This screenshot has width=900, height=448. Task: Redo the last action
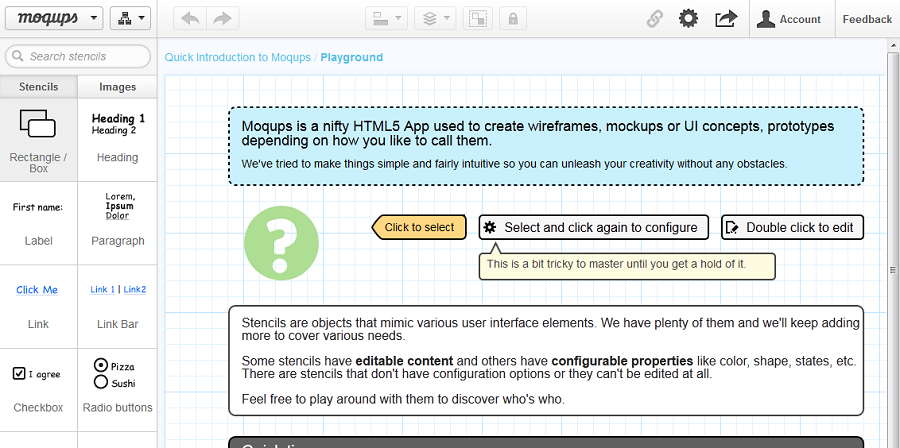pos(223,18)
